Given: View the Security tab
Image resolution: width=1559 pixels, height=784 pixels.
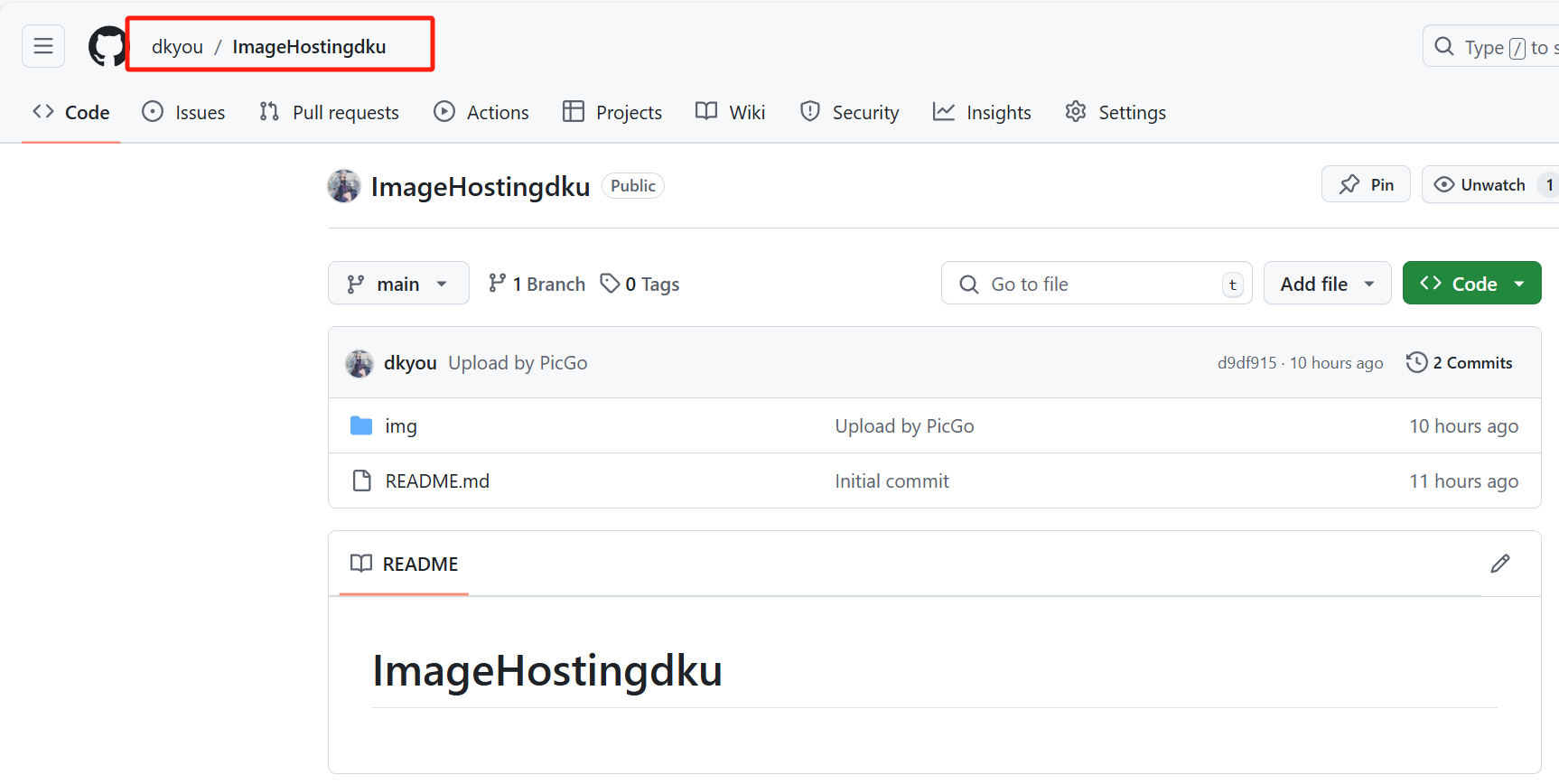Looking at the screenshot, I should point(849,112).
